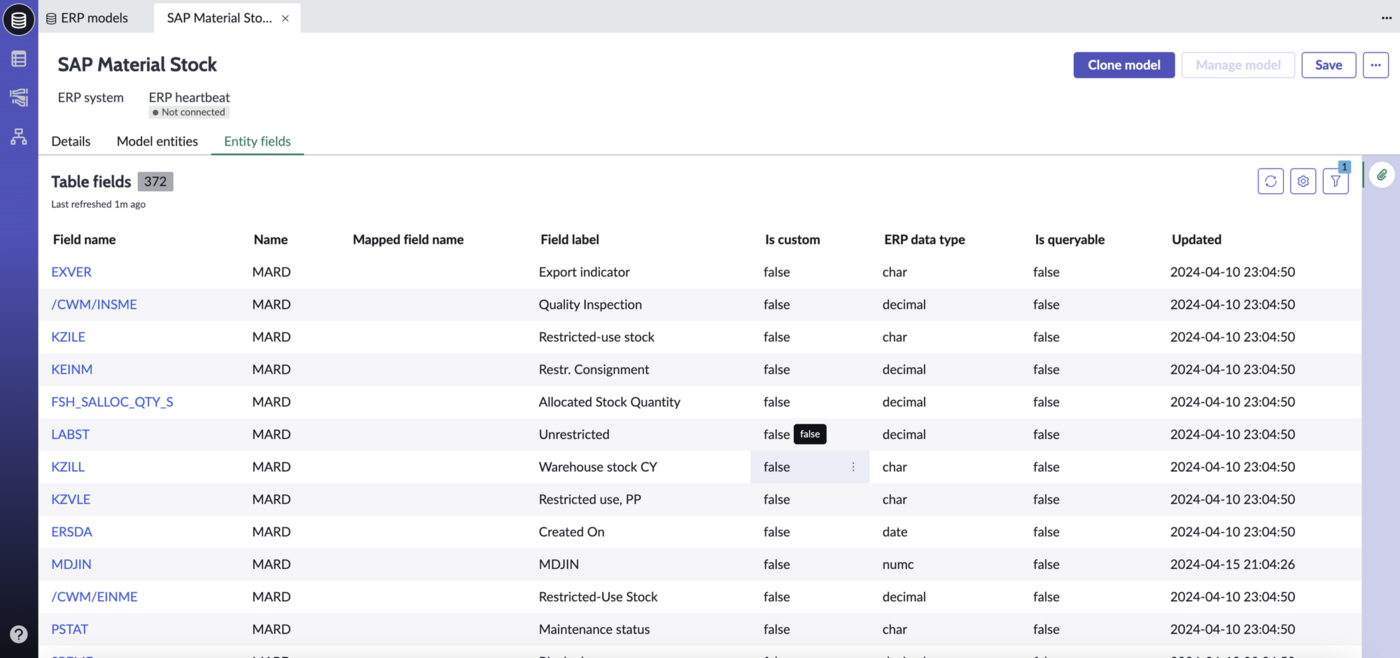Screen dimensions: 1400x658
Task: Open more options next to Save
Action: click(1376, 65)
